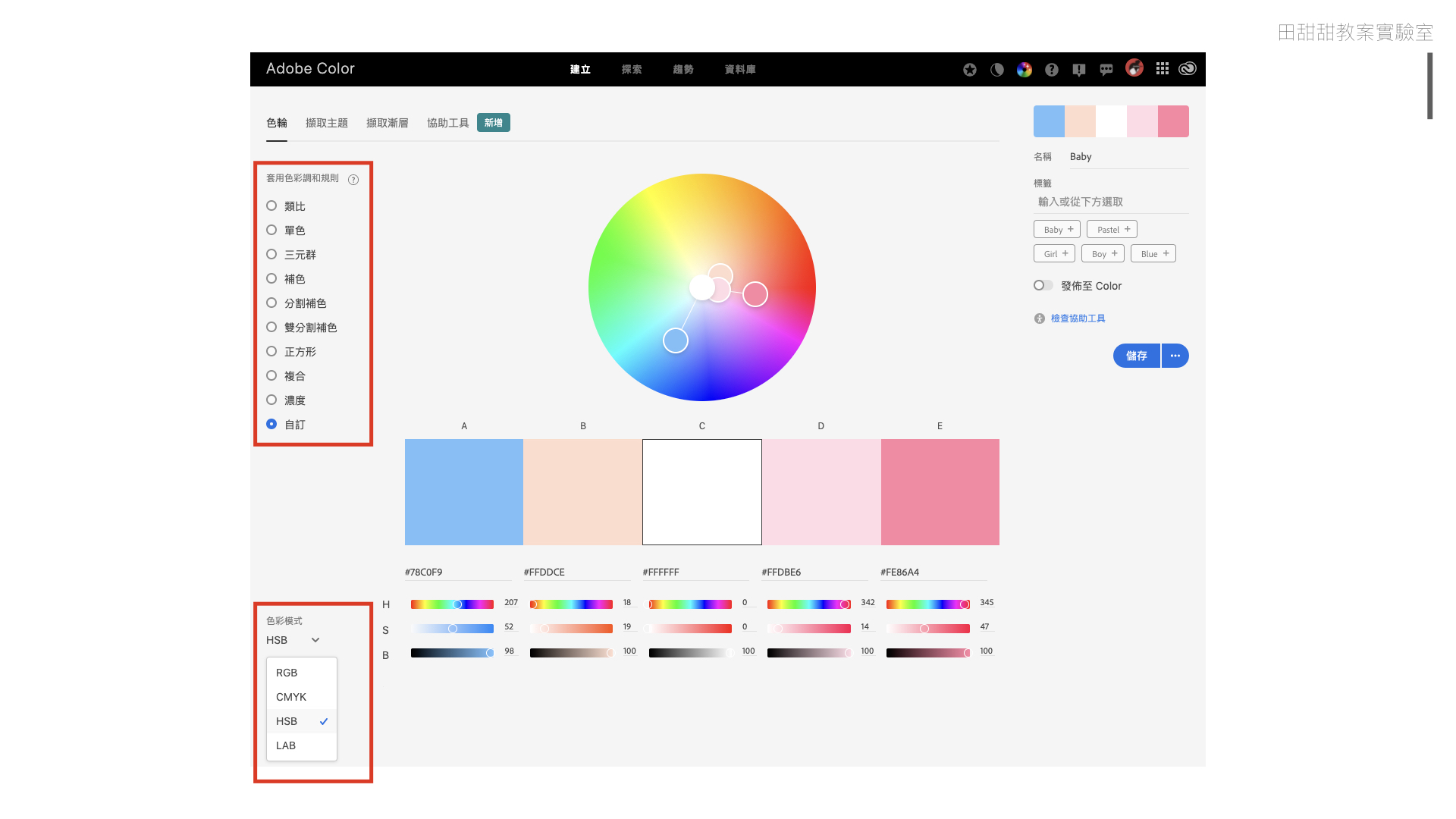Toggle the 發佈至 Color switch

(x=1043, y=285)
